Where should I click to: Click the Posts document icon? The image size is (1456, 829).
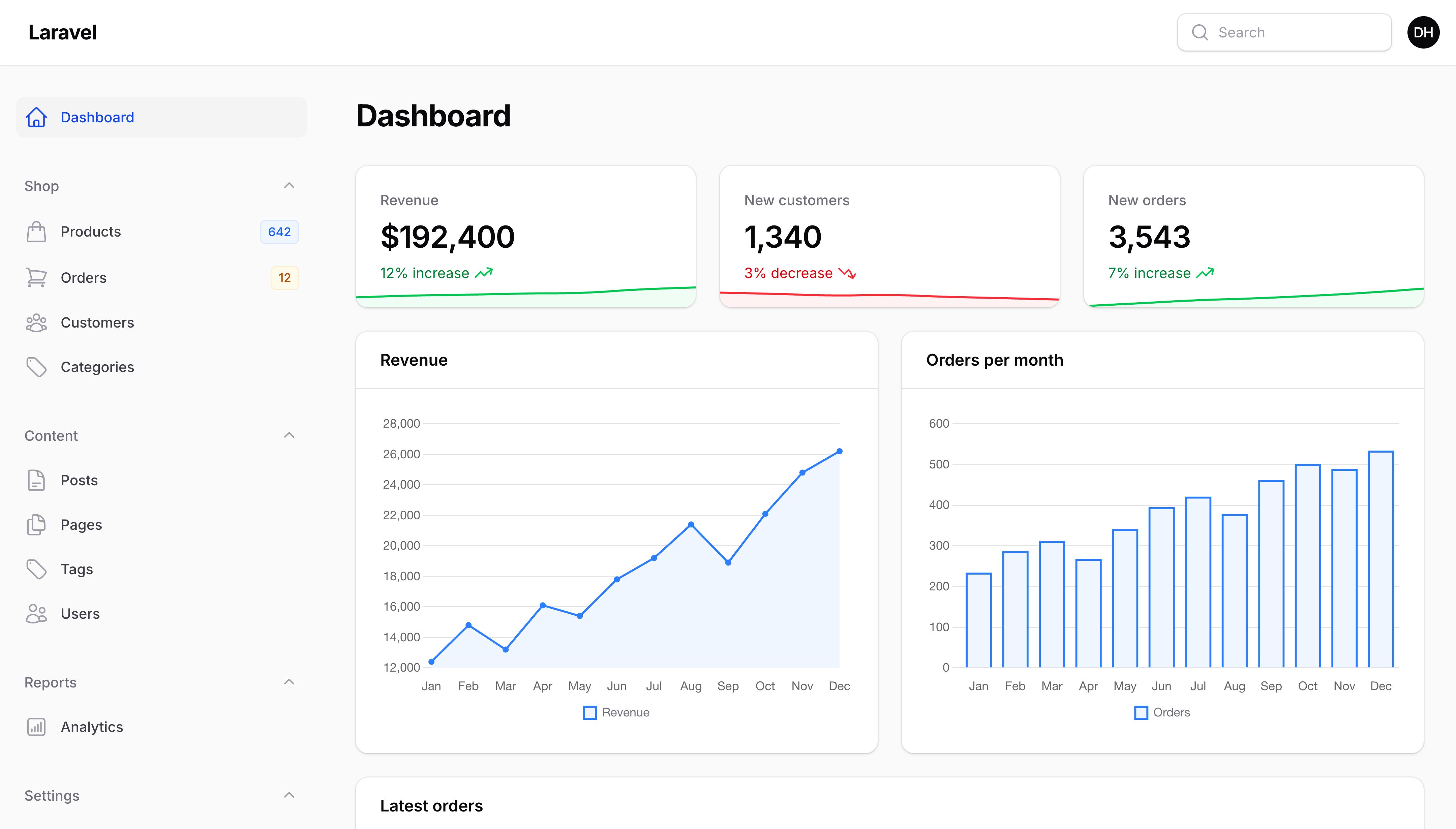[36, 481]
